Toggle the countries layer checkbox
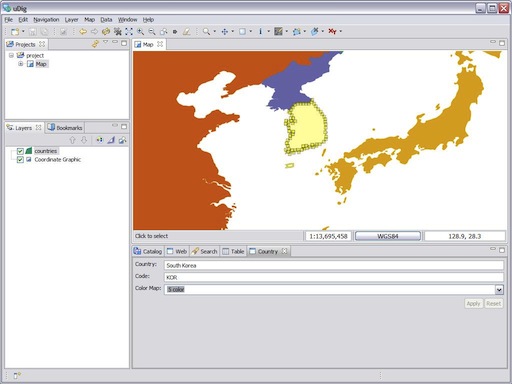The image size is (512, 384). coord(20,151)
